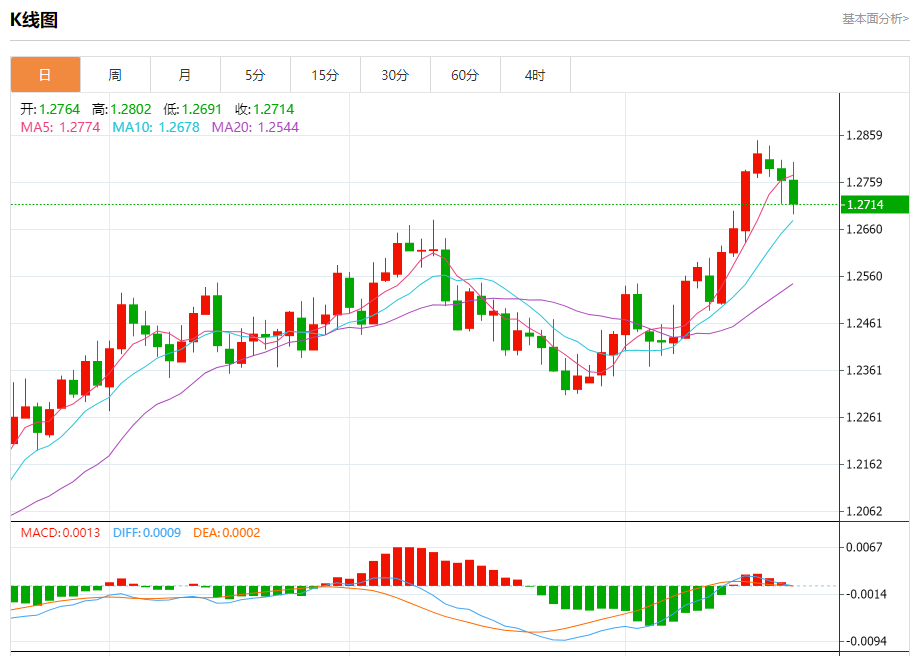Image resolution: width=914 pixels, height=656 pixels.
Task: Click the 收:1.2714 close price value
Action: (x=265, y=109)
